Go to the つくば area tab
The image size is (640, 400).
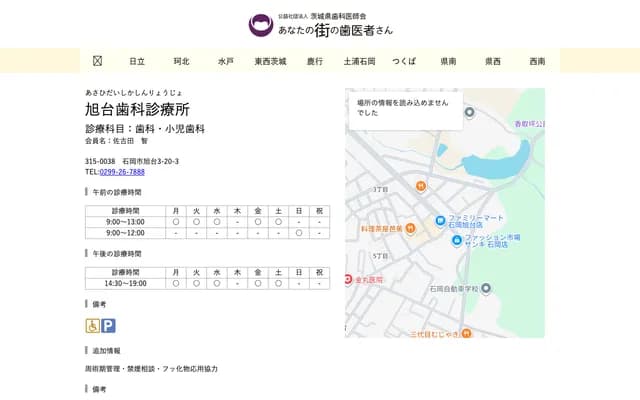(x=404, y=61)
